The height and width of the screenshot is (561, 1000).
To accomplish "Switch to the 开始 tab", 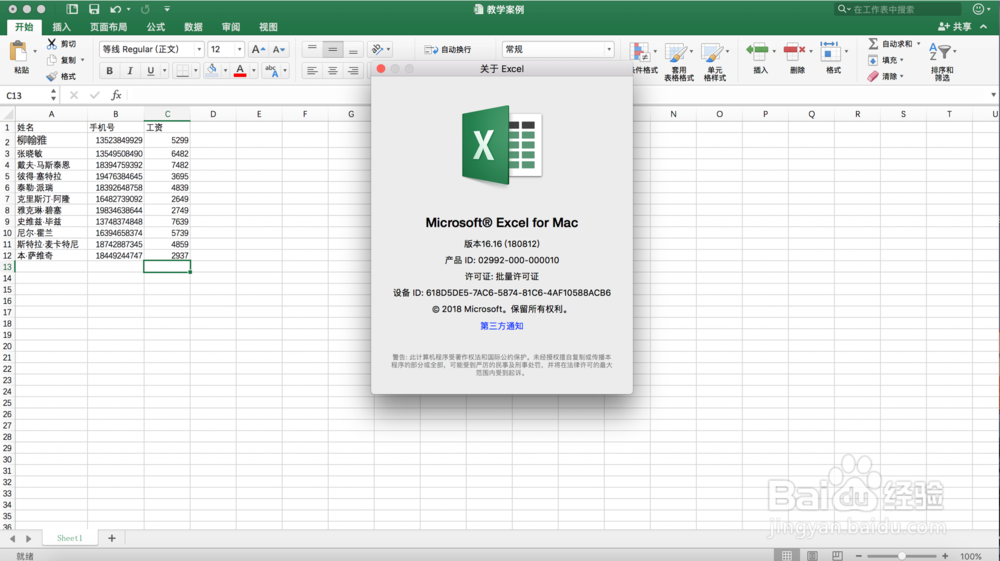I will [x=24, y=27].
